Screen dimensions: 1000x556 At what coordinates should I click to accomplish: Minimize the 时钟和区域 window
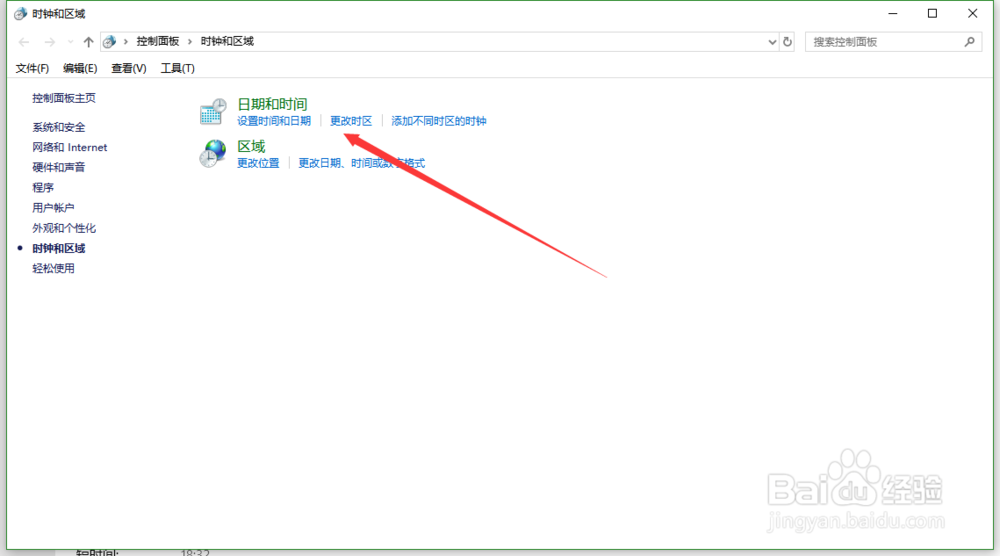point(893,13)
